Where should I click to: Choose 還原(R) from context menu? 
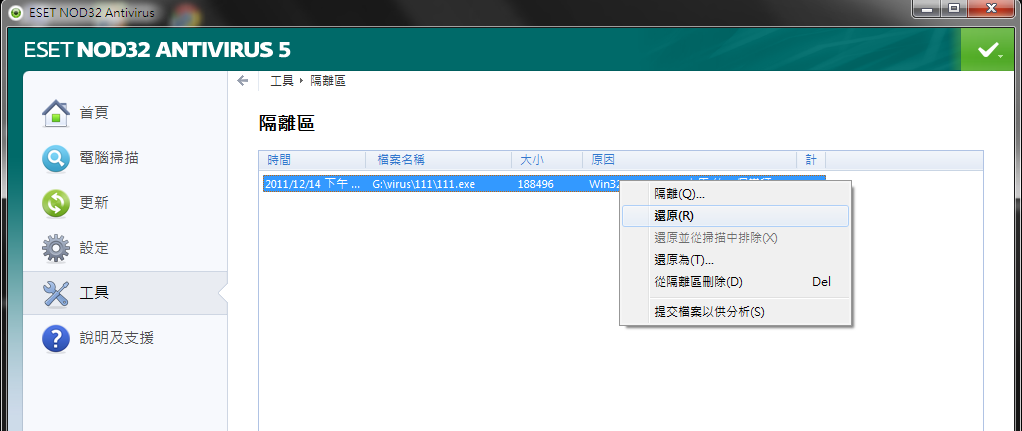pyautogui.click(x=735, y=216)
